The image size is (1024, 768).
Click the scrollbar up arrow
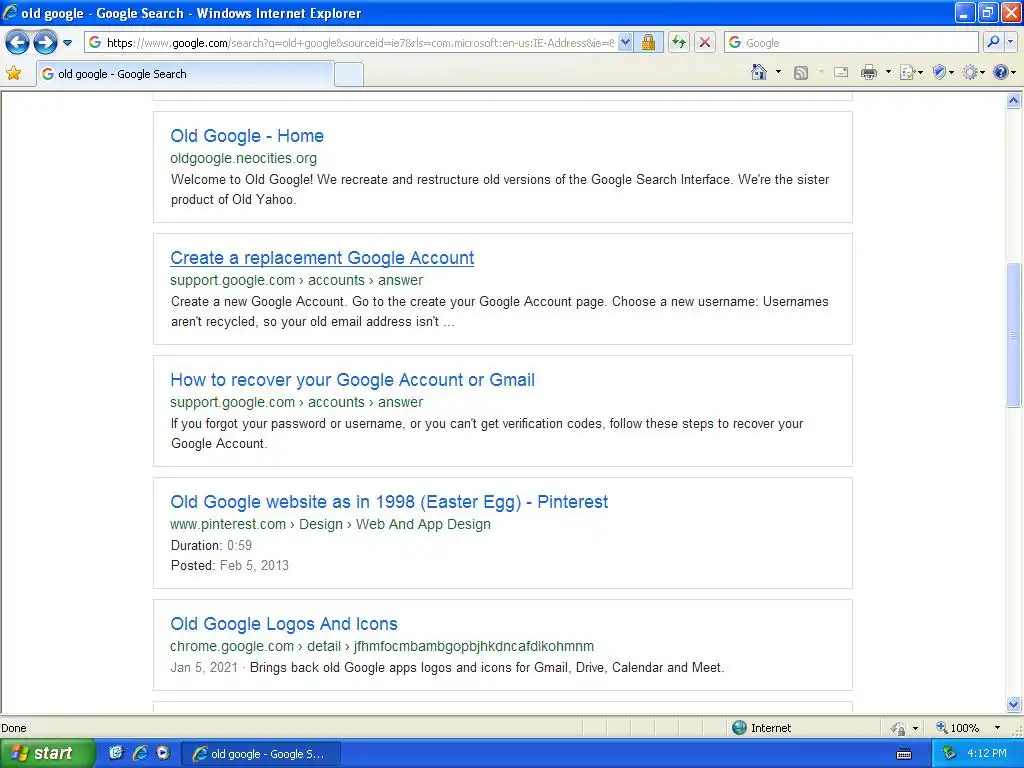pos(1014,101)
